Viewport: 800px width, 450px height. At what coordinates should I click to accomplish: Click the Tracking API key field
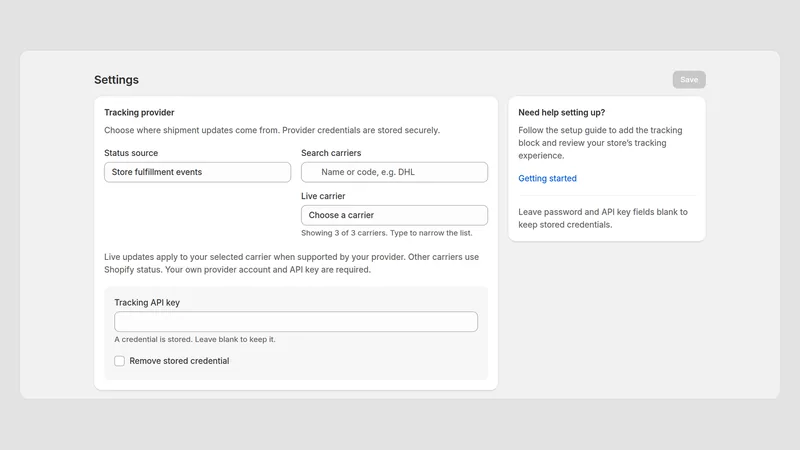tap(296, 322)
